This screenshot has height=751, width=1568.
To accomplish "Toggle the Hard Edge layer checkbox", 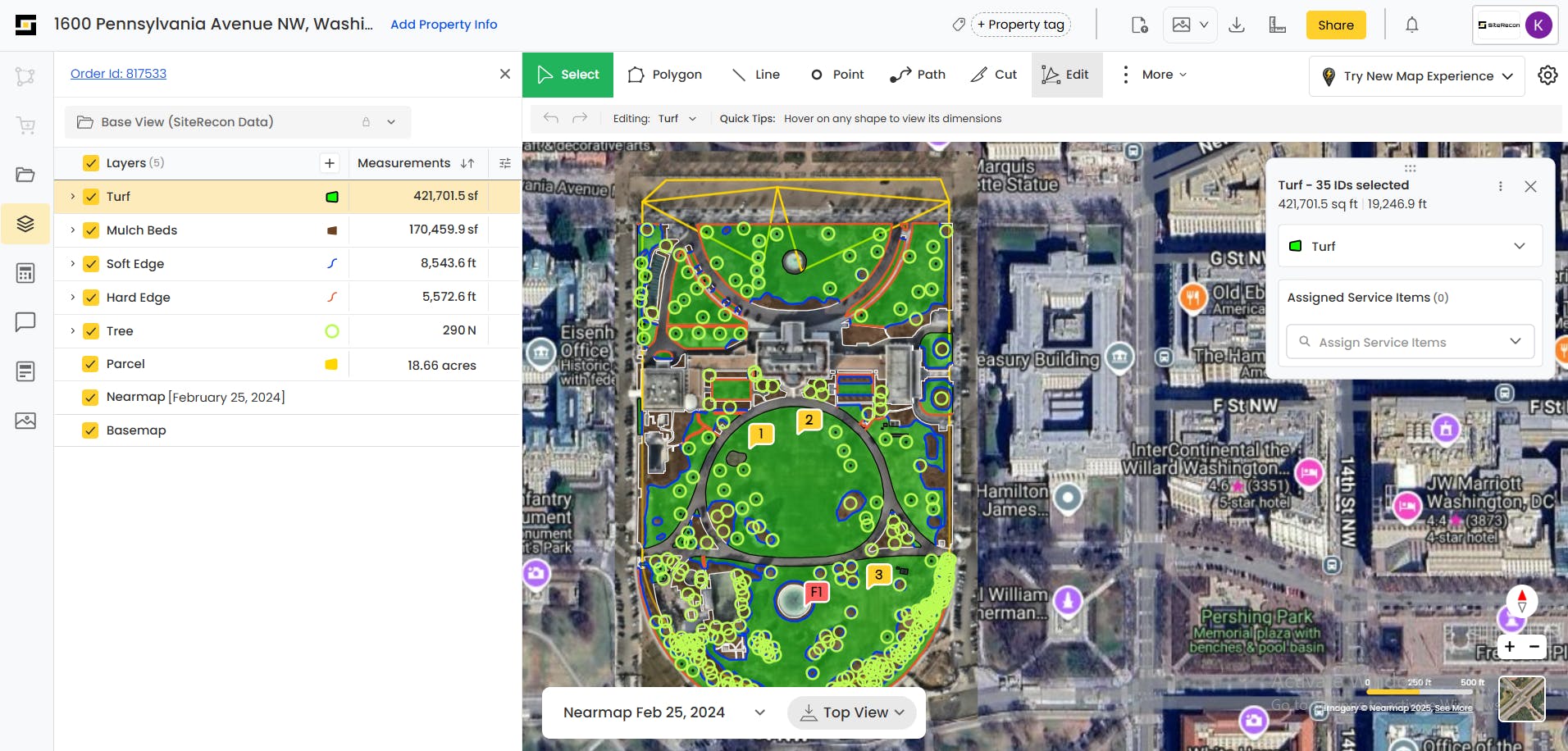I will point(91,298).
